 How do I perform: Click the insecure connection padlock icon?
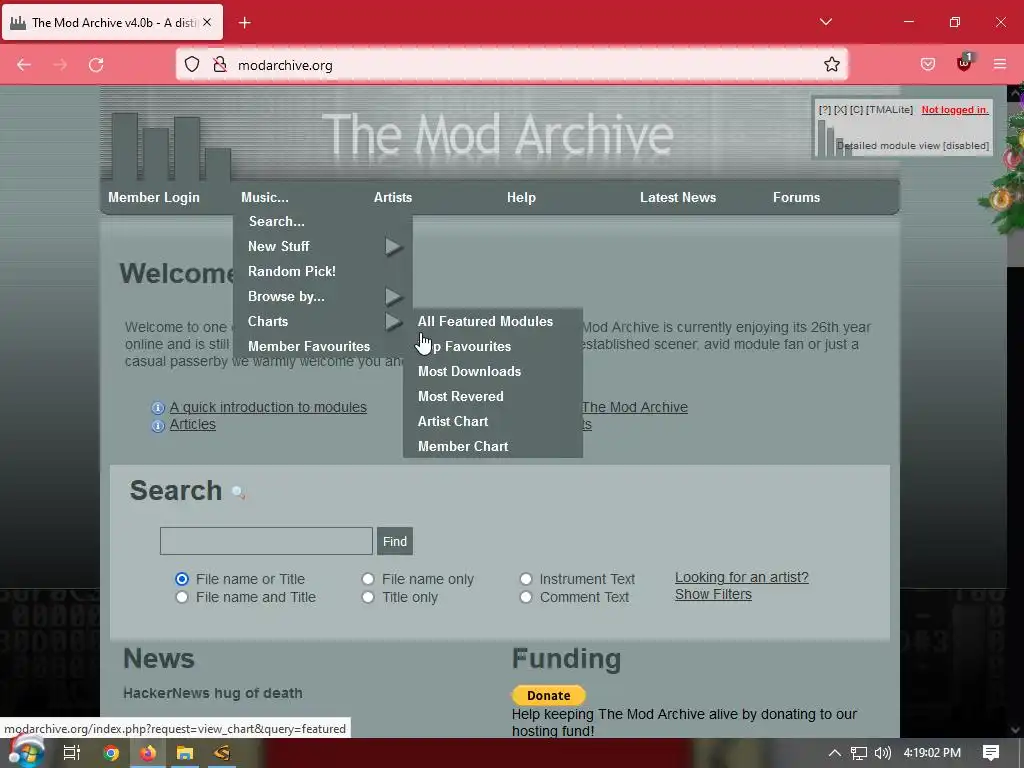tap(220, 64)
